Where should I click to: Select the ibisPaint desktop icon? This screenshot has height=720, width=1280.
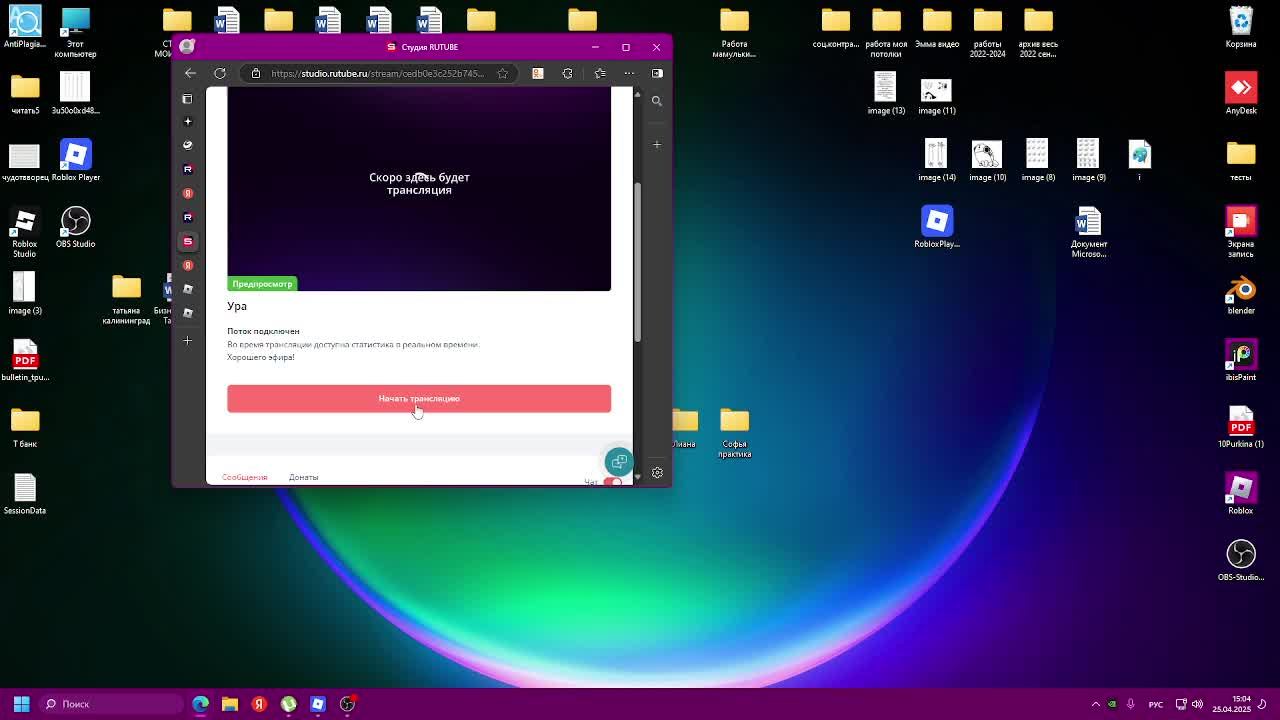[1241, 361]
